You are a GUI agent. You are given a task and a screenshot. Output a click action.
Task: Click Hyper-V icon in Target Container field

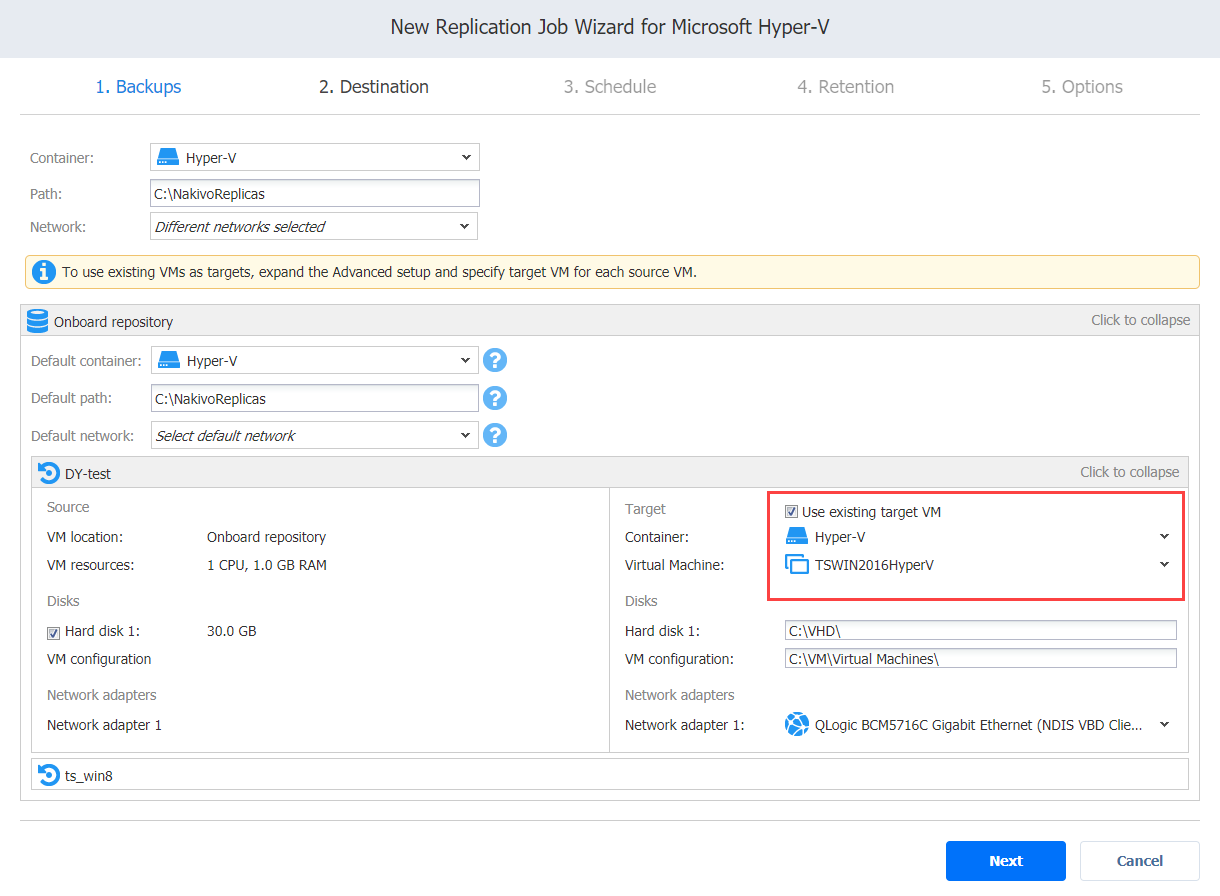coord(797,537)
